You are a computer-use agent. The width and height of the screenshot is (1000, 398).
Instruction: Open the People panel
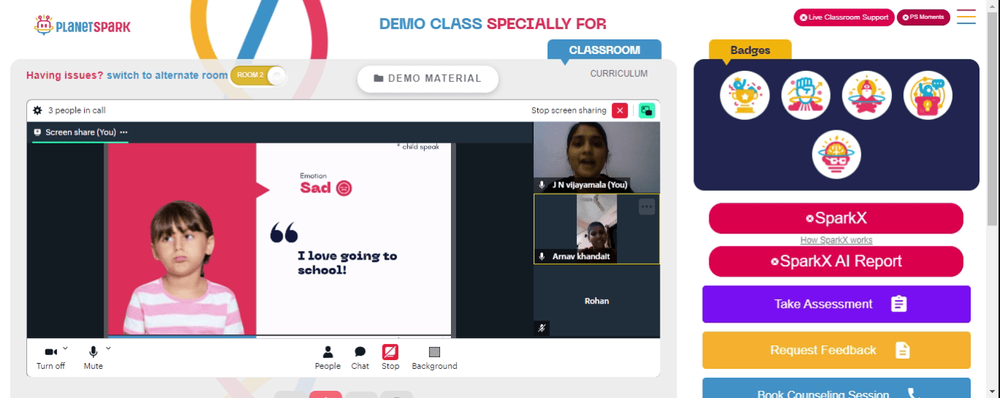pyautogui.click(x=327, y=358)
